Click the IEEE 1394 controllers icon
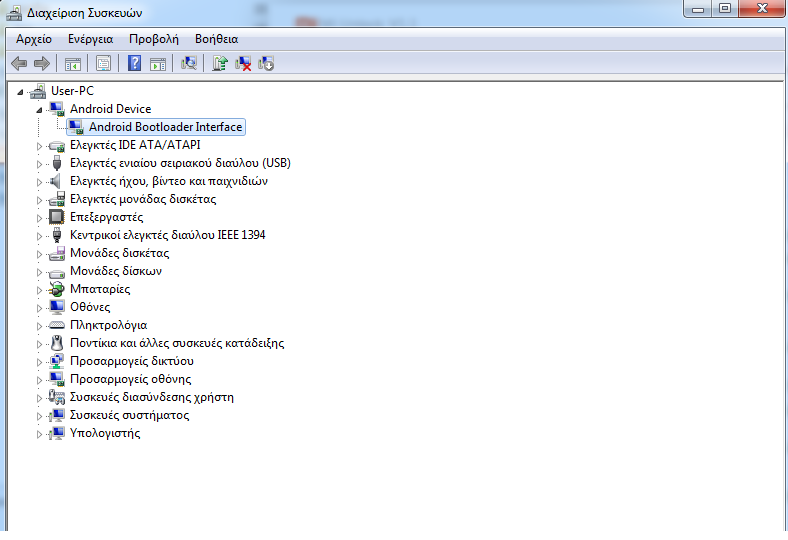Image resolution: width=788 pixels, height=540 pixels. tap(57, 235)
